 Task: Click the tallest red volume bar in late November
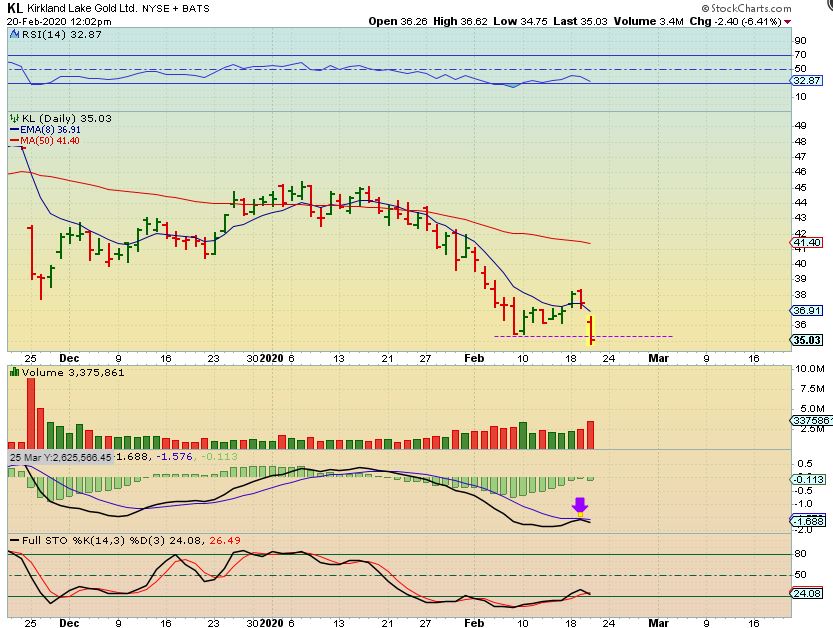[31, 413]
